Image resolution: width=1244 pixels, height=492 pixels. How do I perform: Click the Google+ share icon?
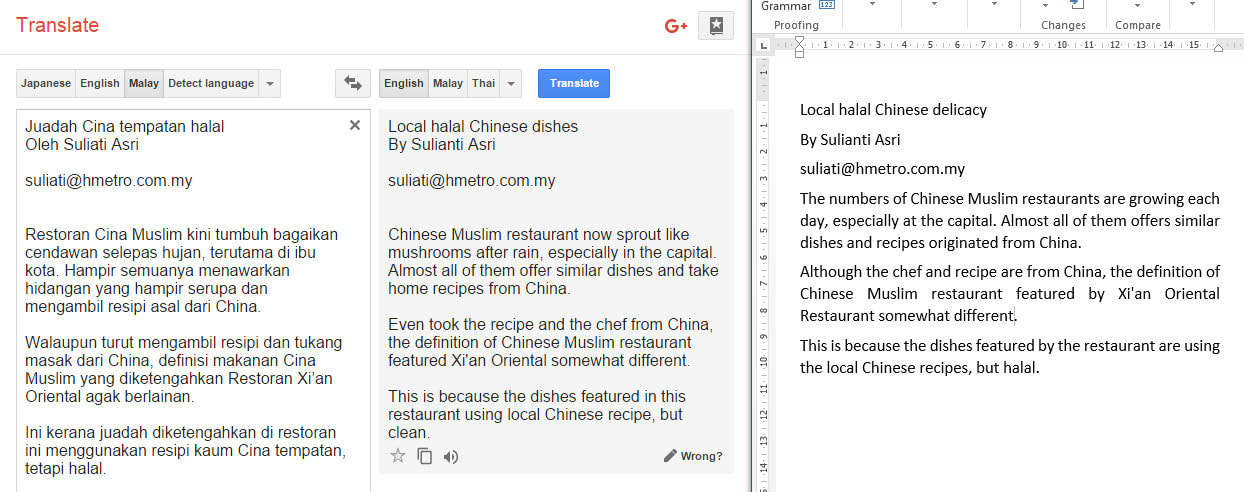(676, 26)
